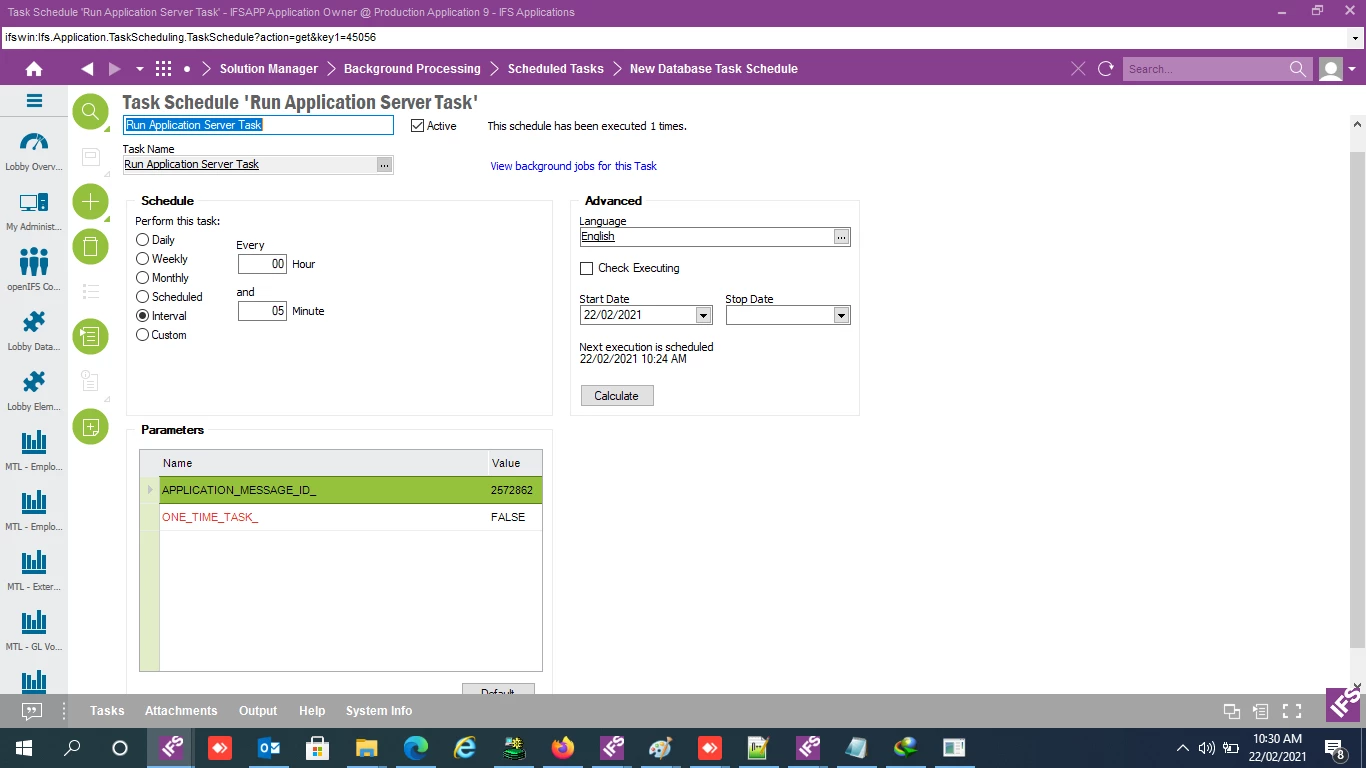Toggle the full screen icon in bottom bar

tap(1292, 711)
